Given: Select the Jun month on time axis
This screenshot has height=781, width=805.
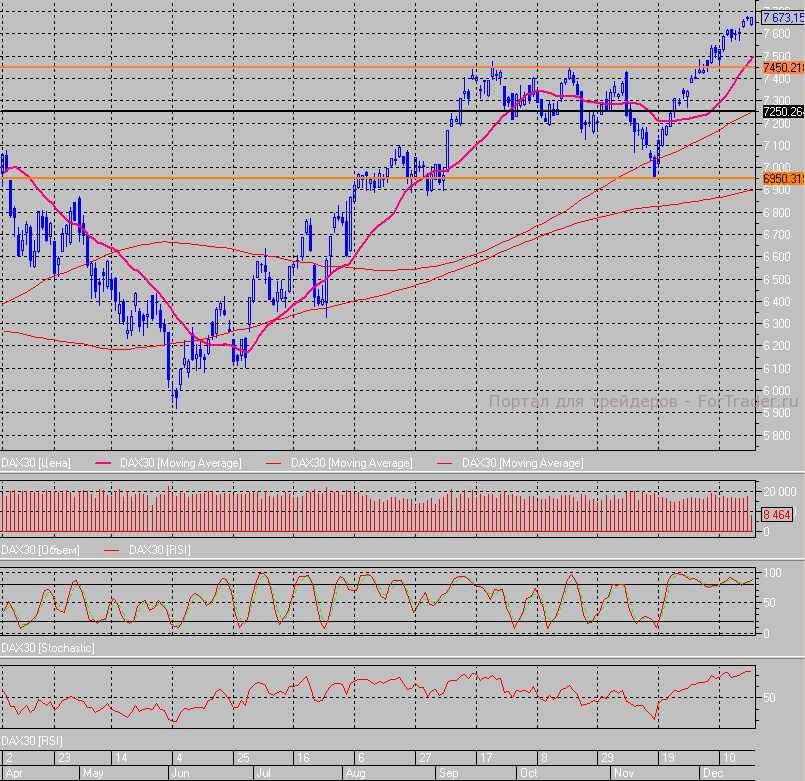Looking at the screenshot, I should pyautogui.click(x=180, y=773).
